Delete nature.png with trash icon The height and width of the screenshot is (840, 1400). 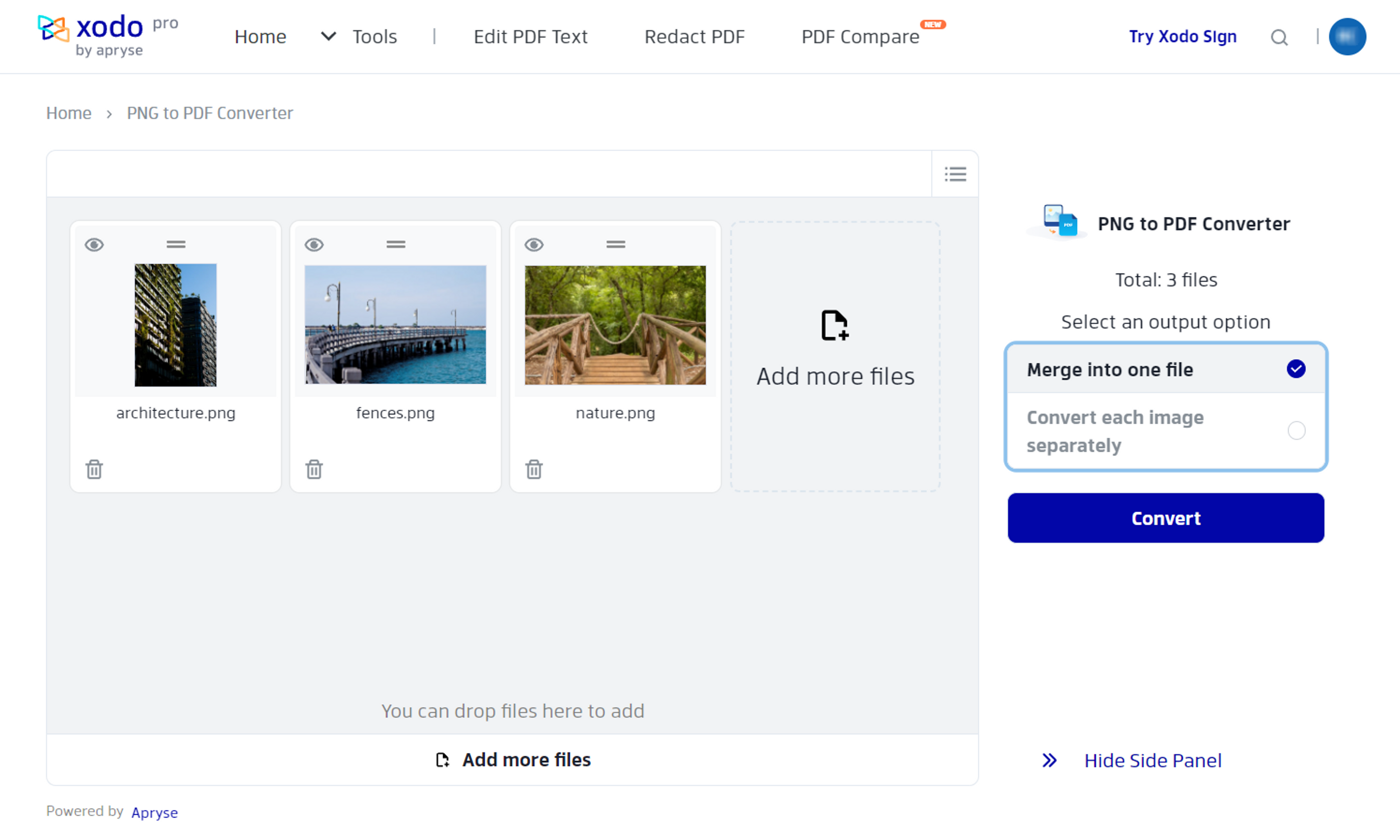pos(534,469)
